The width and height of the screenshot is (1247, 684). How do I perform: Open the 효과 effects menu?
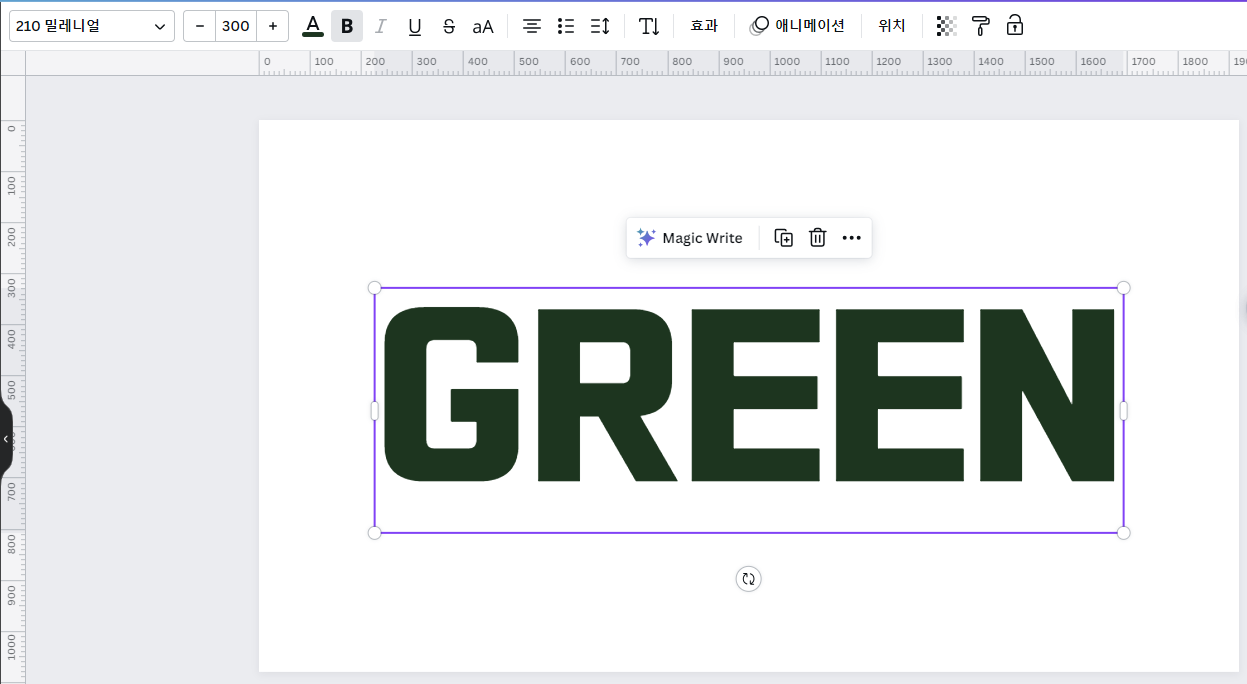click(x=703, y=26)
